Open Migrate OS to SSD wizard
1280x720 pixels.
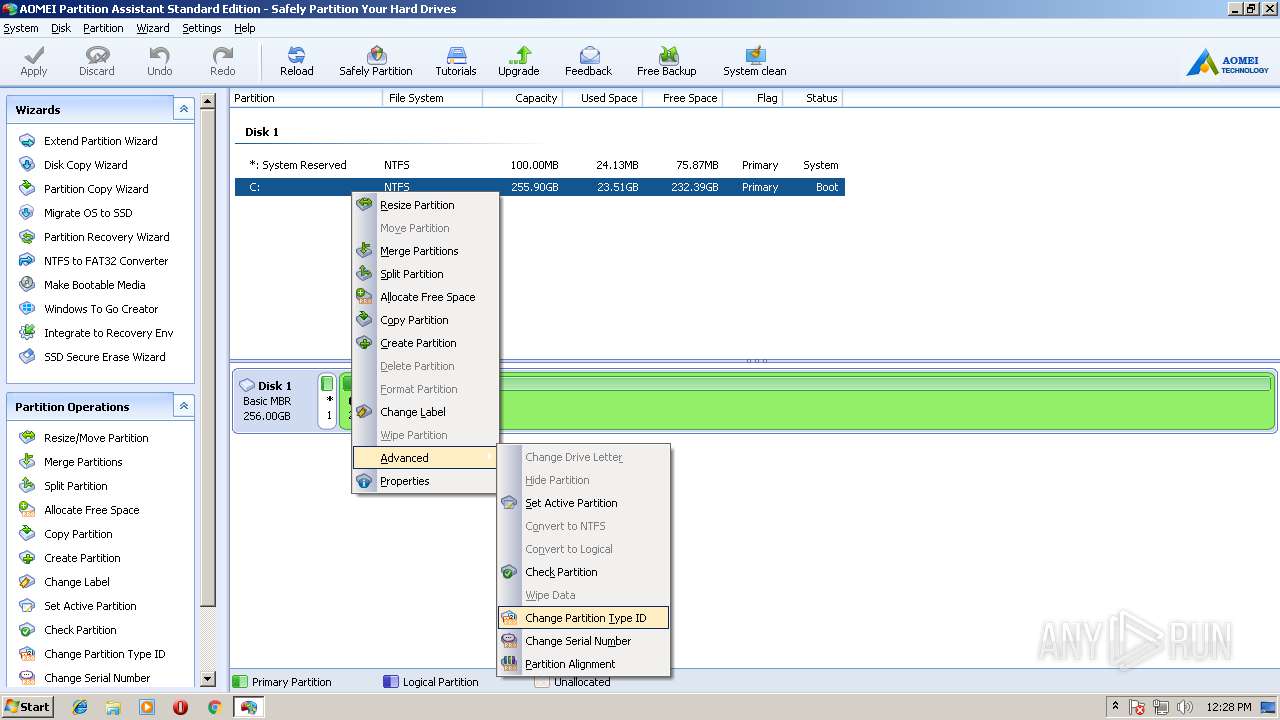coord(88,213)
